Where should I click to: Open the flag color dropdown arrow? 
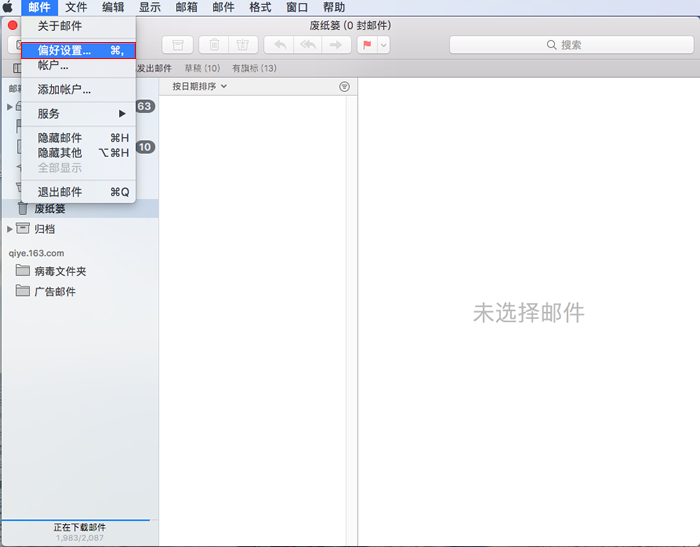point(383,45)
